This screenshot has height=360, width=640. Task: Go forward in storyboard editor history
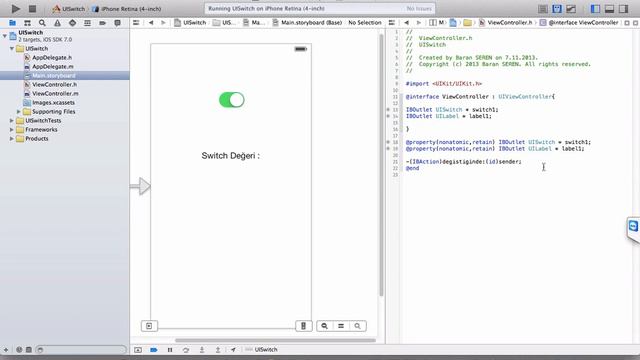163,22
